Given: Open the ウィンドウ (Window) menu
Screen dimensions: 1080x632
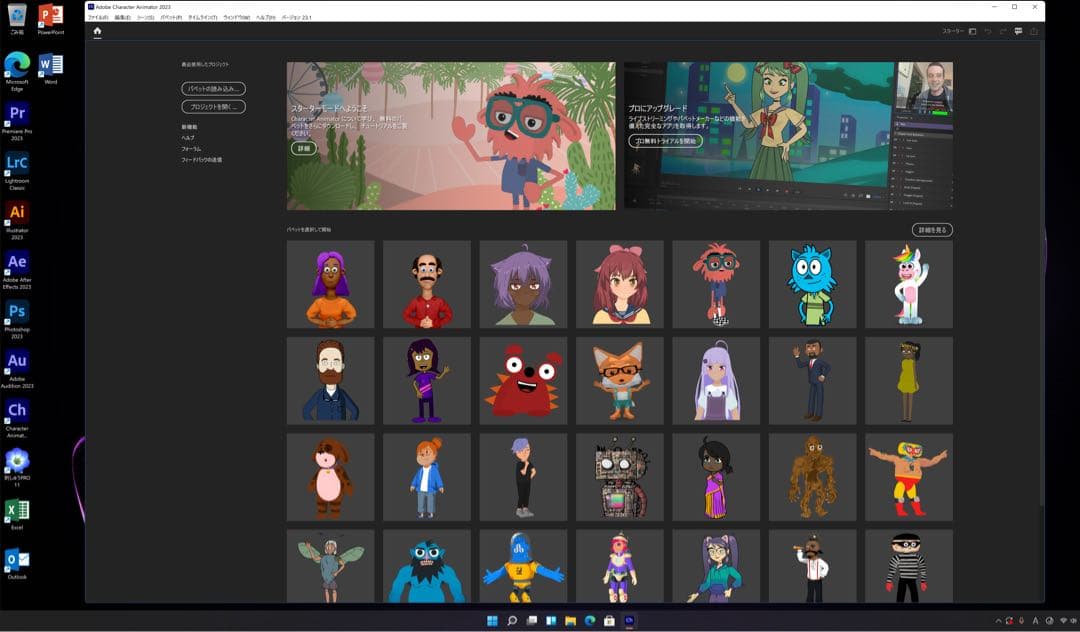Looking at the screenshot, I should [237, 18].
